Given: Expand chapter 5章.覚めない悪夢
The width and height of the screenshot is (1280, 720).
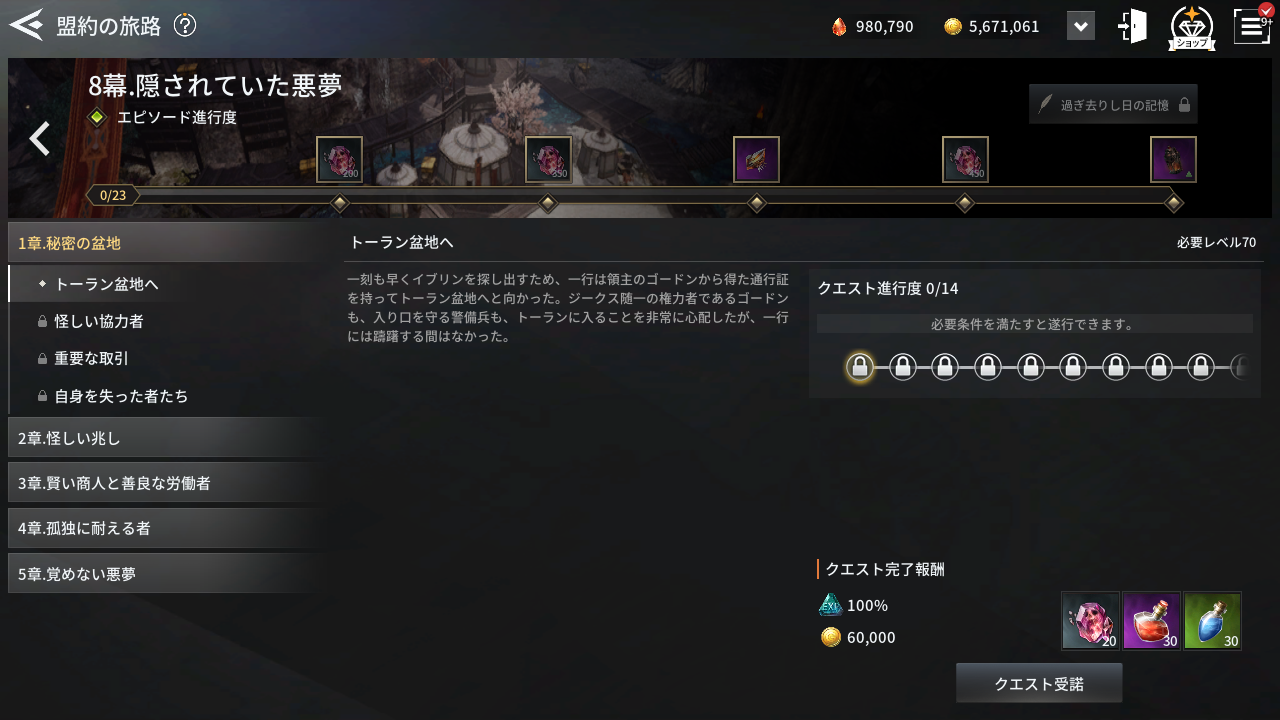Looking at the screenshot, I should [x=165, y=574].
